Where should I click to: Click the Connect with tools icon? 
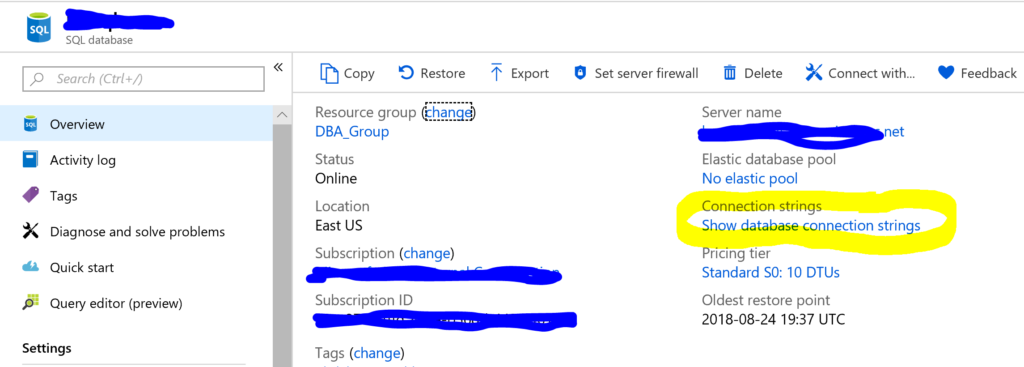pos(813,72)
